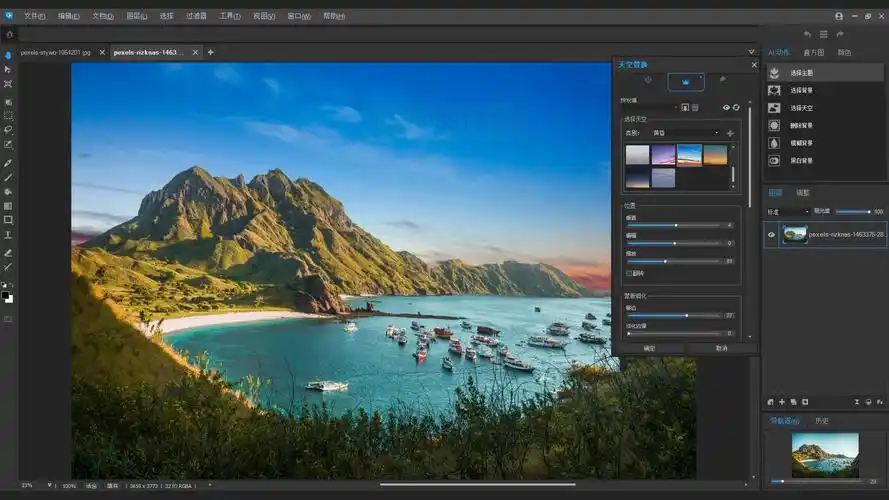Click the 选择天空 (select sky) AI action icon

tap(774, 108)
